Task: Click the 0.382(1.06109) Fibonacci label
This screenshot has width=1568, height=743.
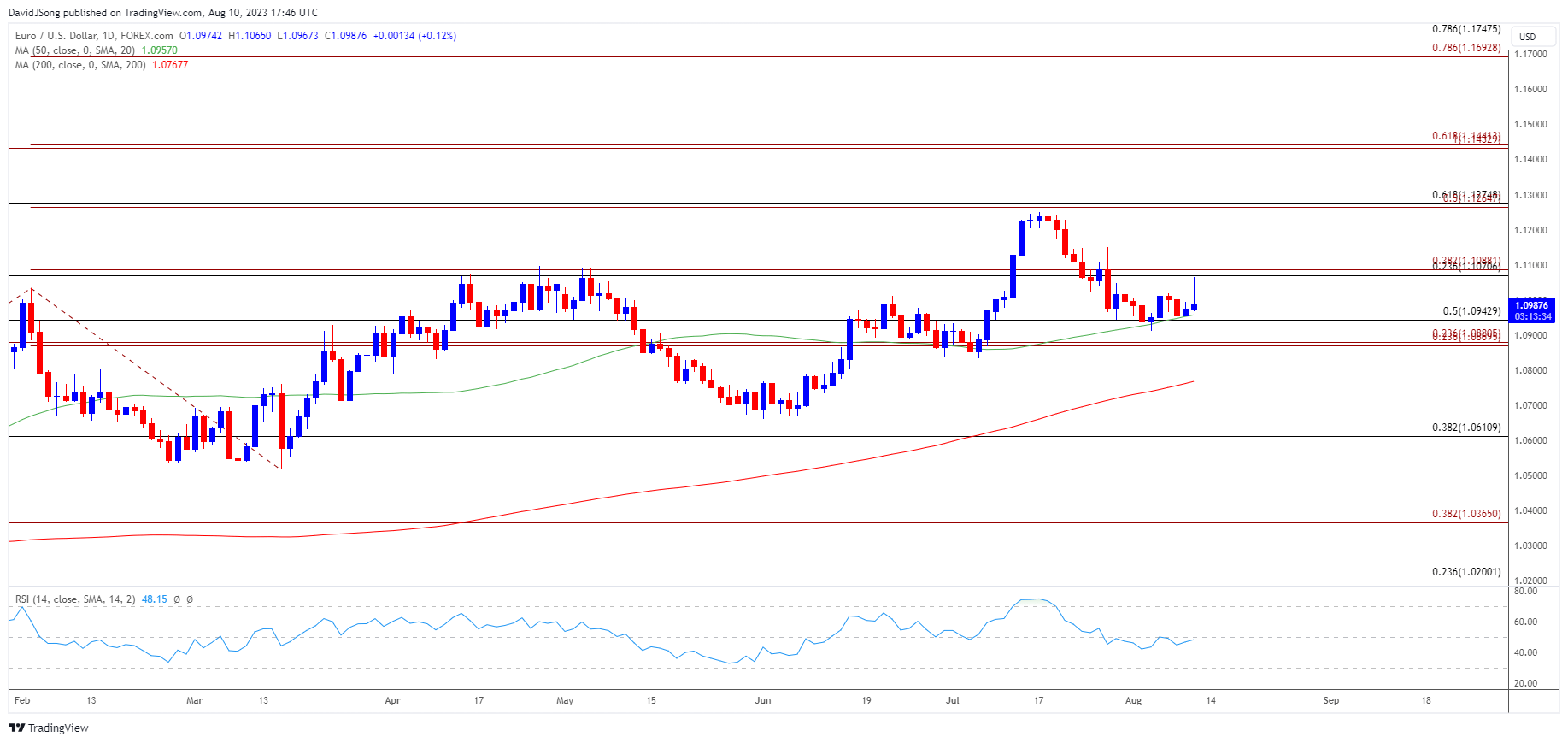Action: (1466, 428)
